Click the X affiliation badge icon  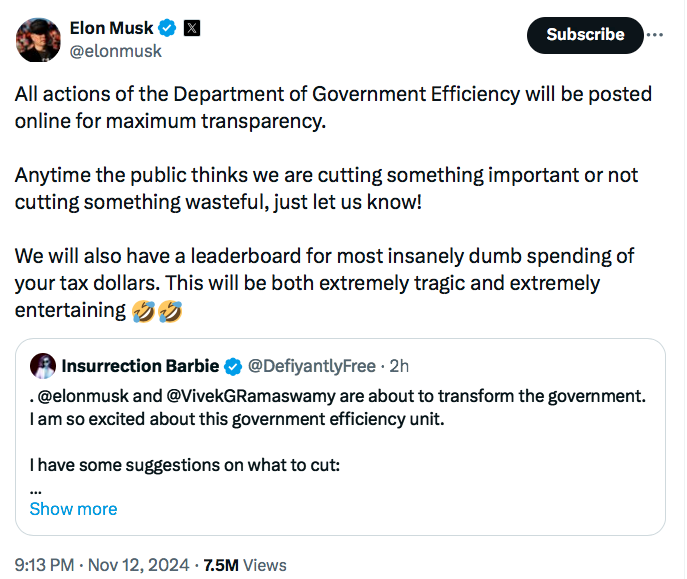[x=191, y=28]
